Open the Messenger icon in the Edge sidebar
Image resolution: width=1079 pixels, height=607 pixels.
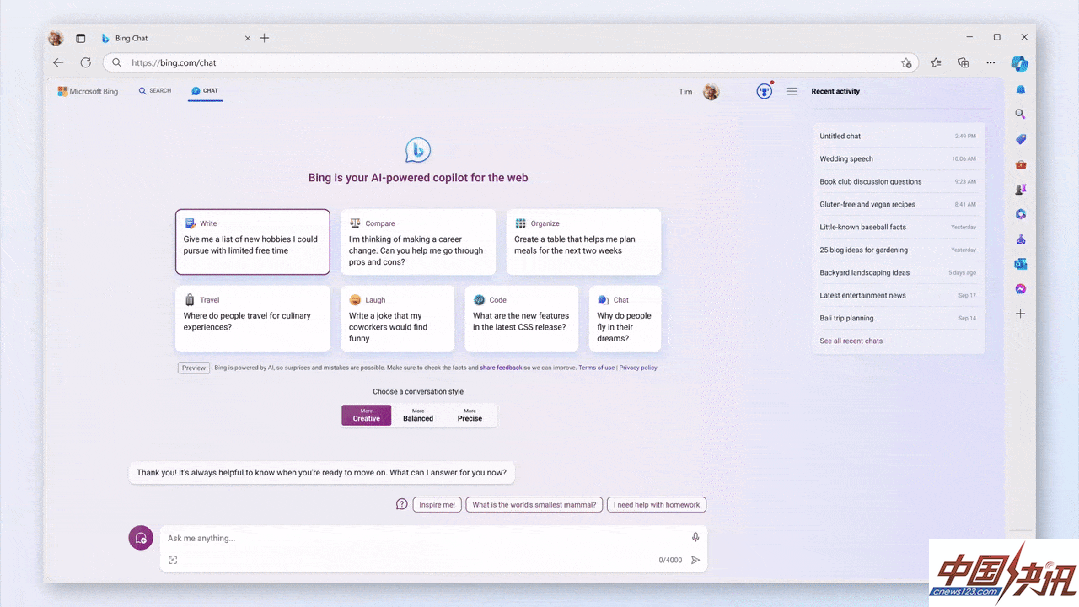click(x=1021, y=288)
